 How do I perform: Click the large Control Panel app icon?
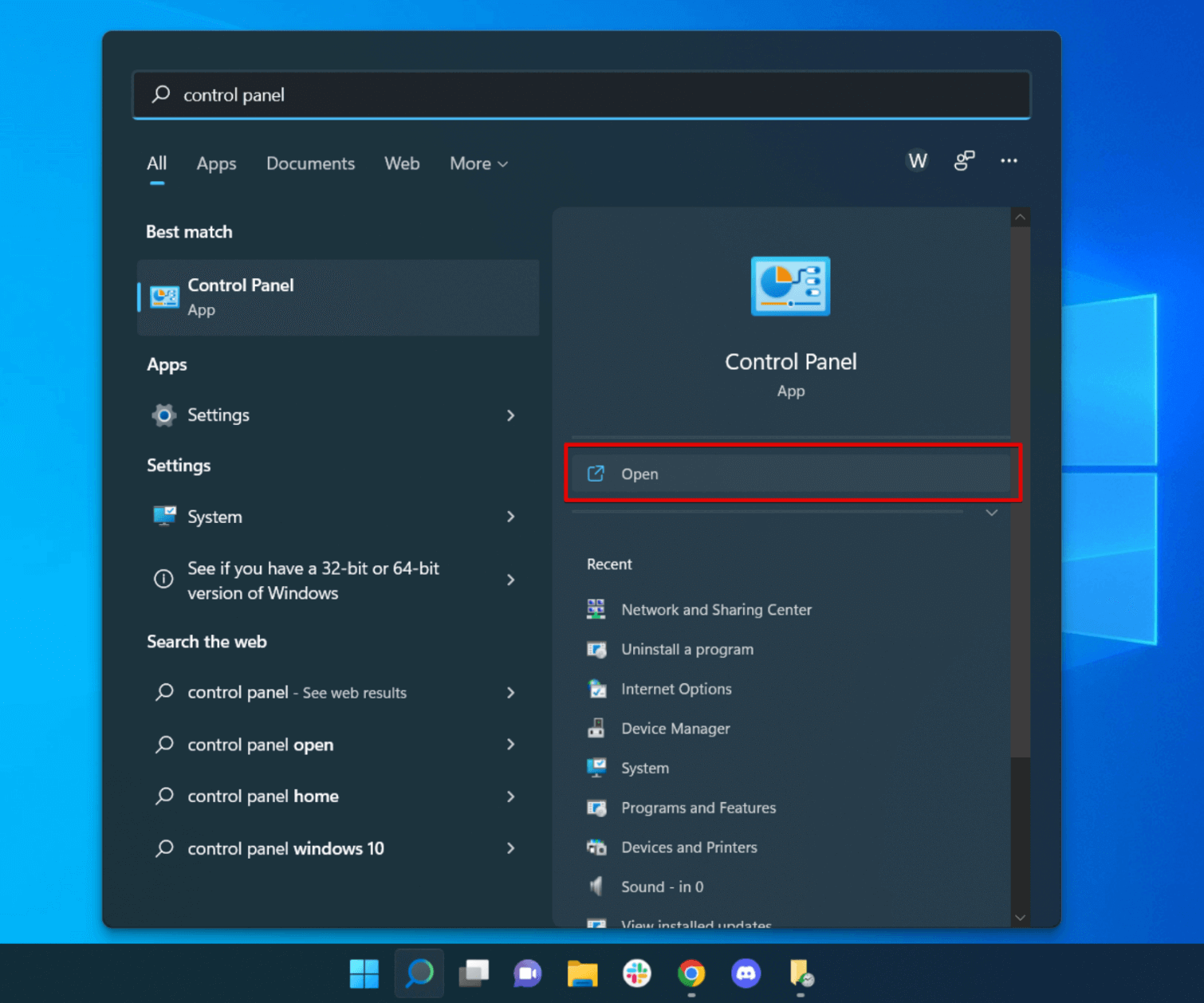point(790,286)
